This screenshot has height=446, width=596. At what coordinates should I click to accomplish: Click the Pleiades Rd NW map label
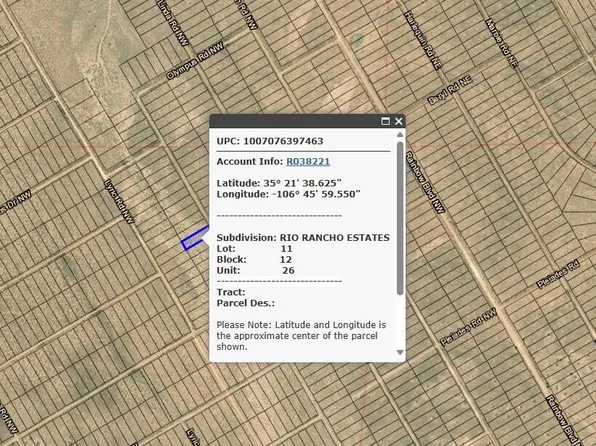coord(468,327)
